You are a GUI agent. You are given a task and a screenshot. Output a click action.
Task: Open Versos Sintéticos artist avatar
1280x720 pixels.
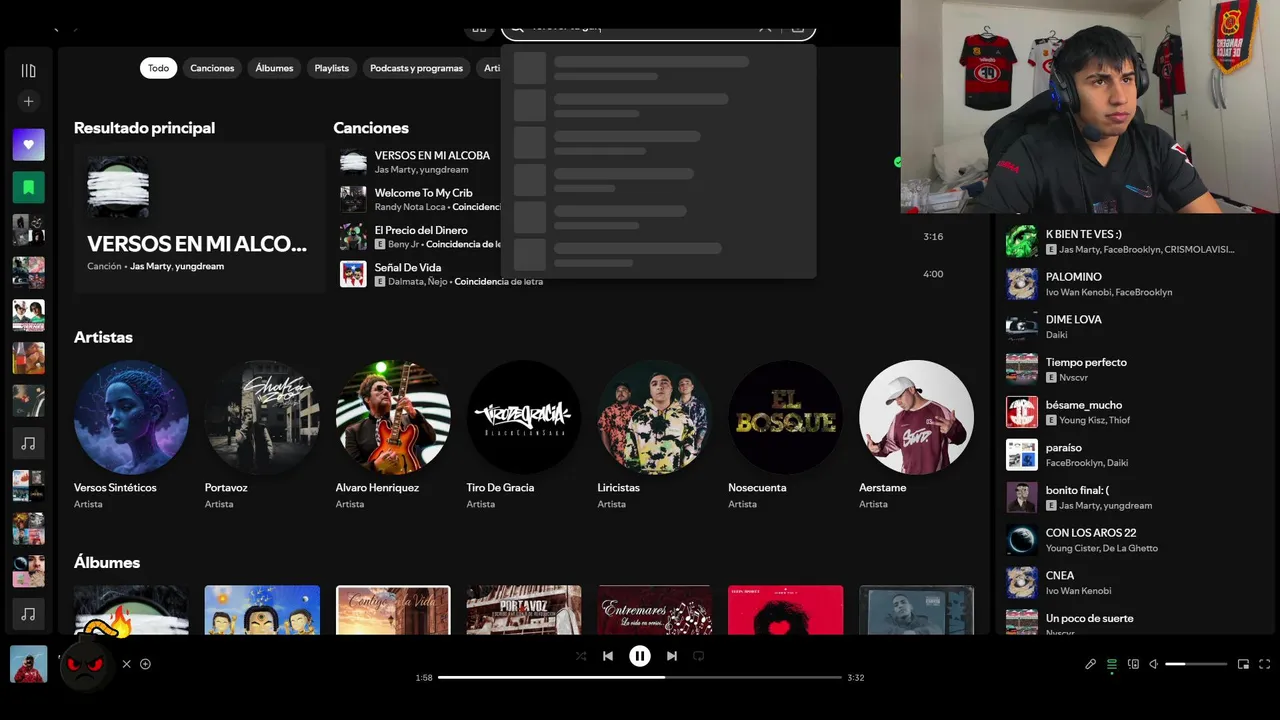[131, 417]
